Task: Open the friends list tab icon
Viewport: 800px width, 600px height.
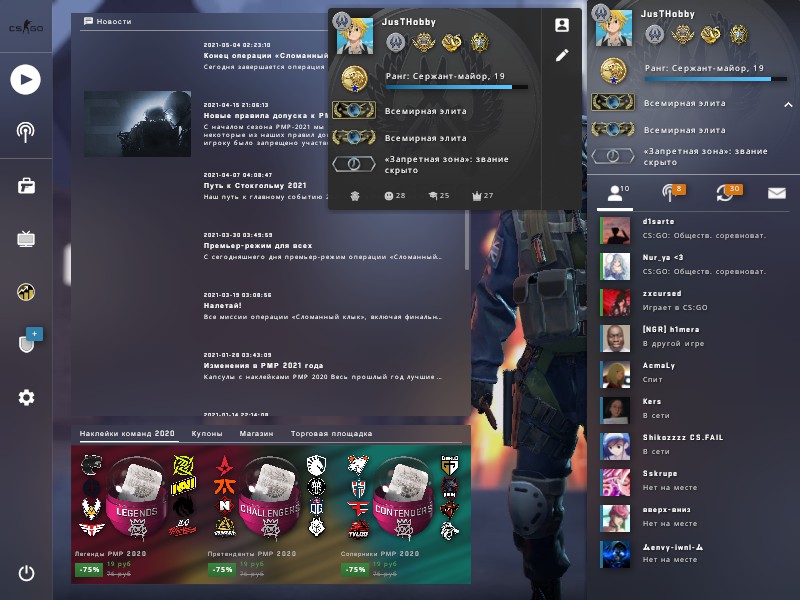Action: (615, 193)
